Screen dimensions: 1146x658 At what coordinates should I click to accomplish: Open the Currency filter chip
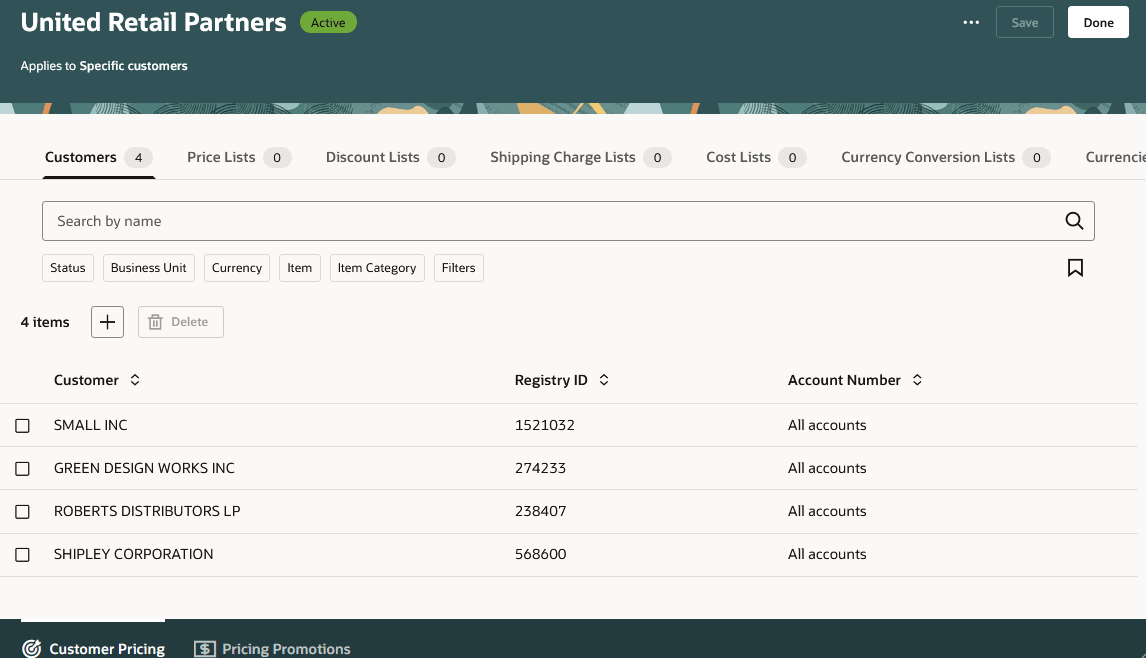pyautogui.click(x=237, y=268)
